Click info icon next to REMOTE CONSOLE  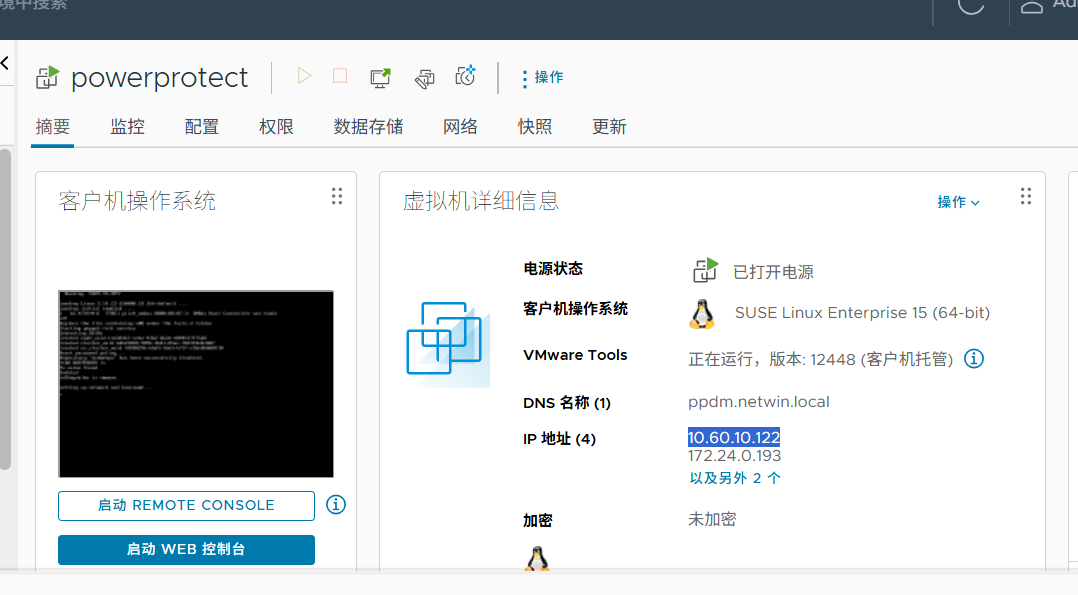click(x=336, y=505)
